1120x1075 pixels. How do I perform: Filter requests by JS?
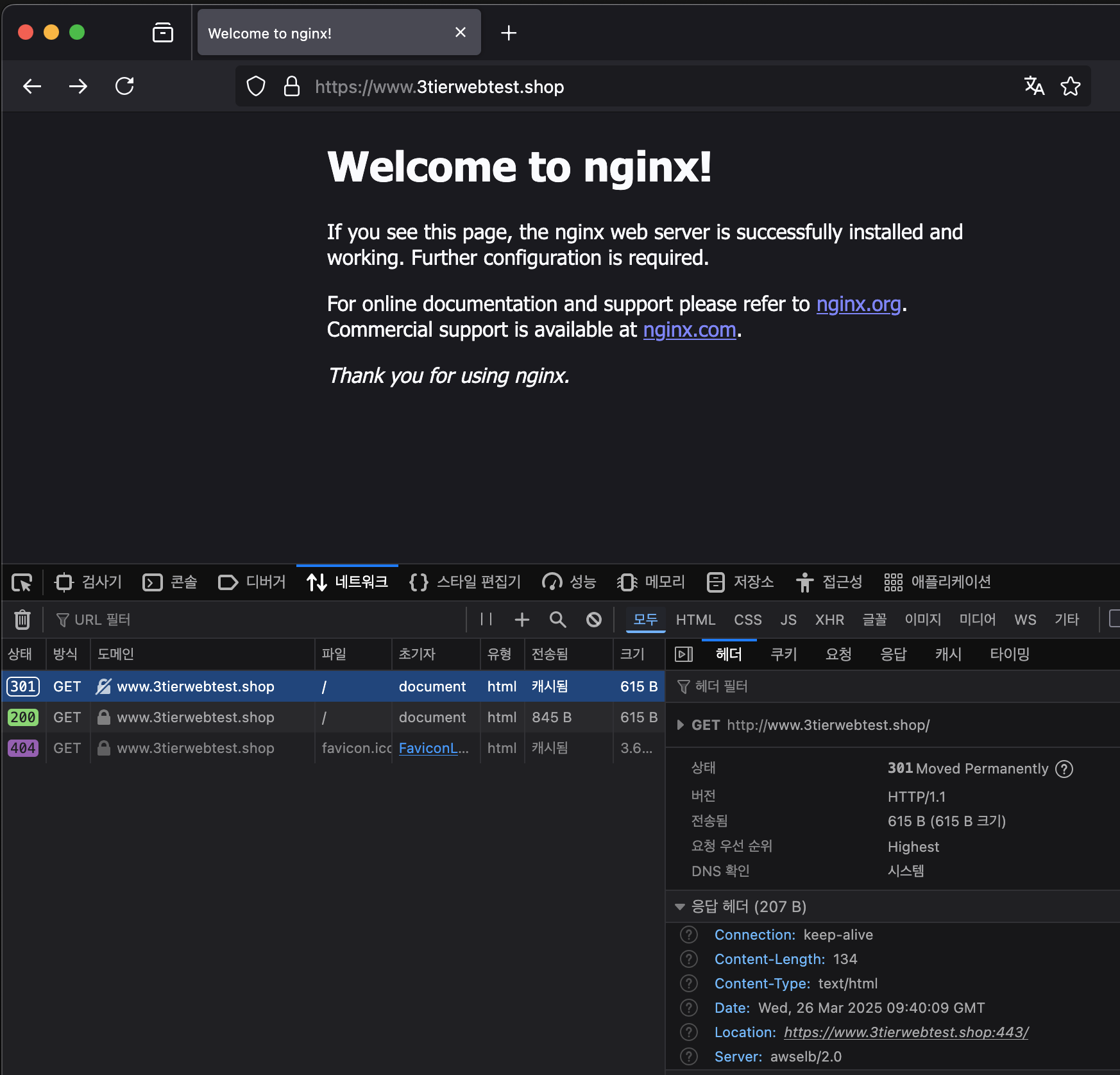pyautogui.click(x=788, y=620)
